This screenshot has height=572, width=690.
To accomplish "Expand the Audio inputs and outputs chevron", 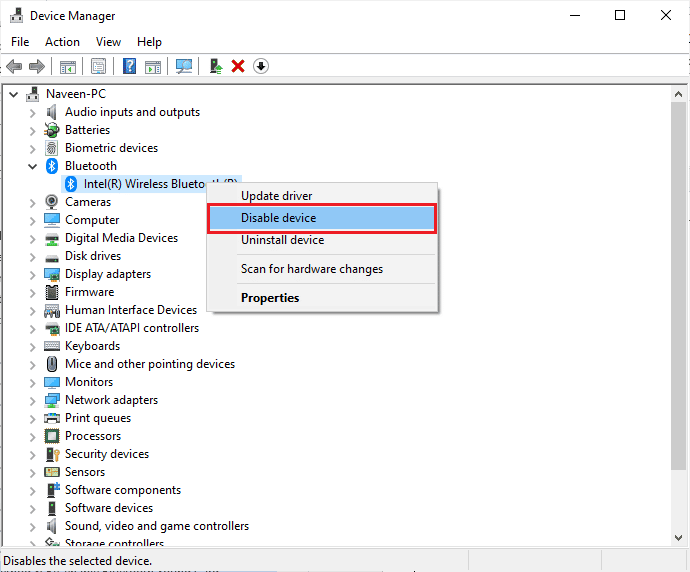I will tap(33, 112).
